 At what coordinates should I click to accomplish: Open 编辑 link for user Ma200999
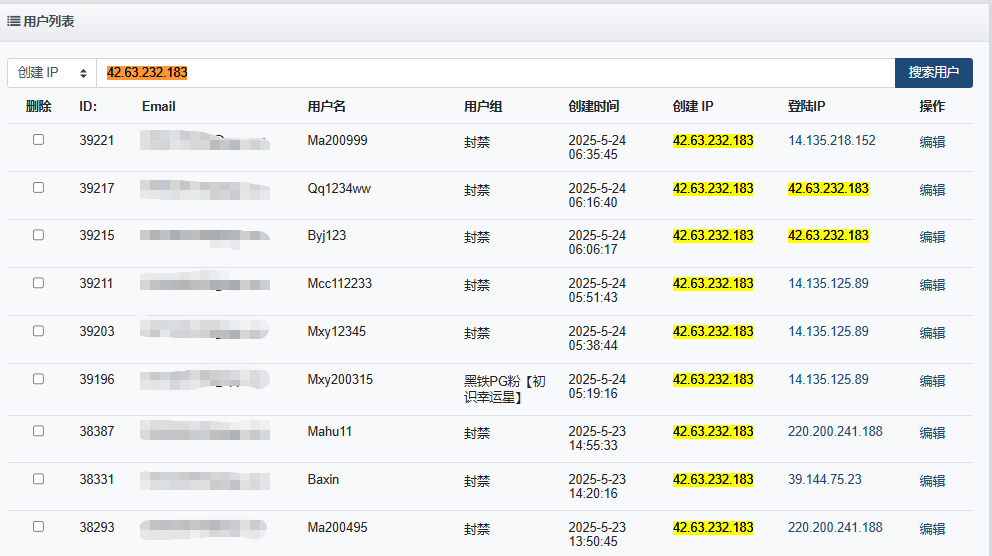[932, 142]
